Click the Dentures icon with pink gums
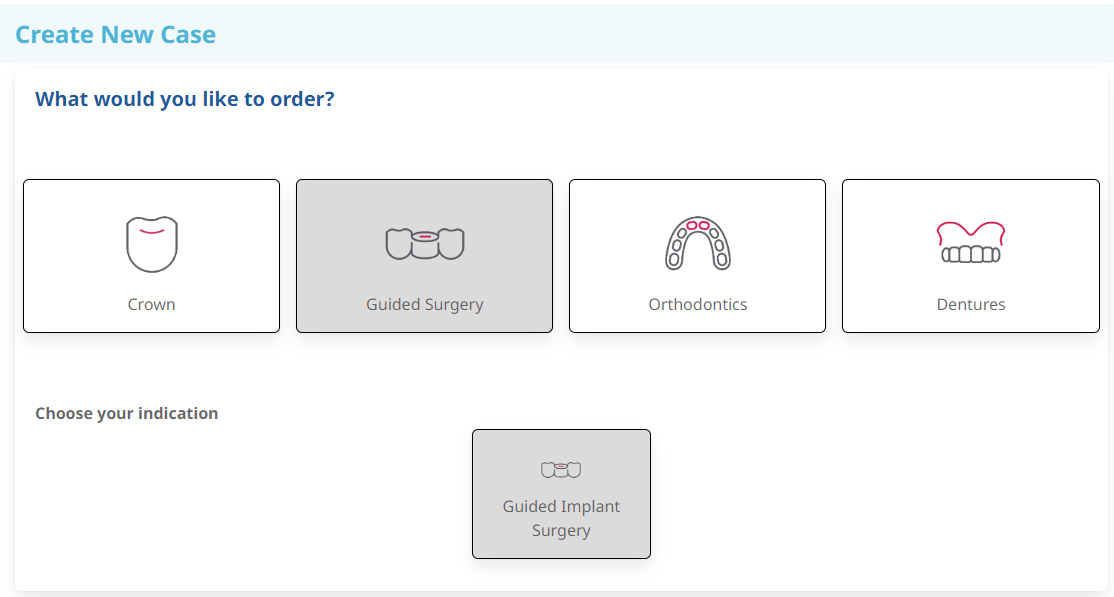Image resolution: width=1114 pixels, height=597 pixels. 970,240
